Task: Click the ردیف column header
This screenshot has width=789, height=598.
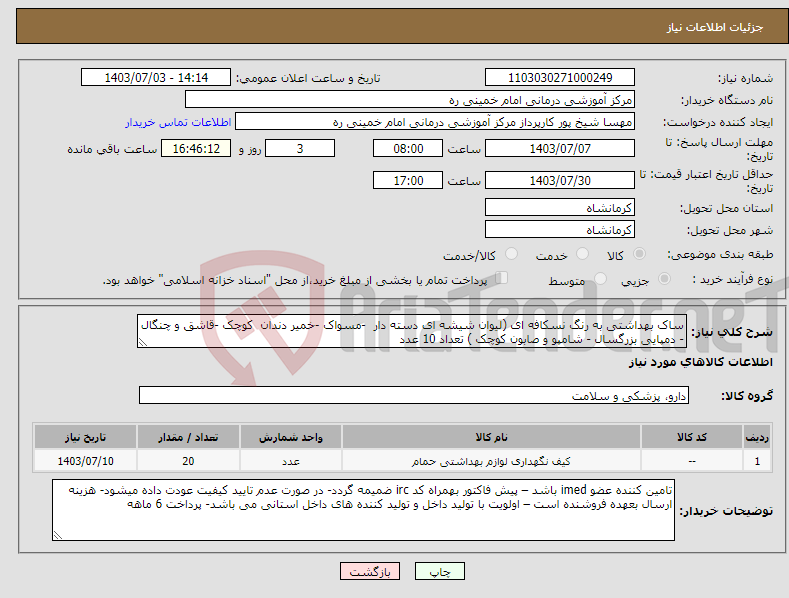Action: click(x=757, y=437)
